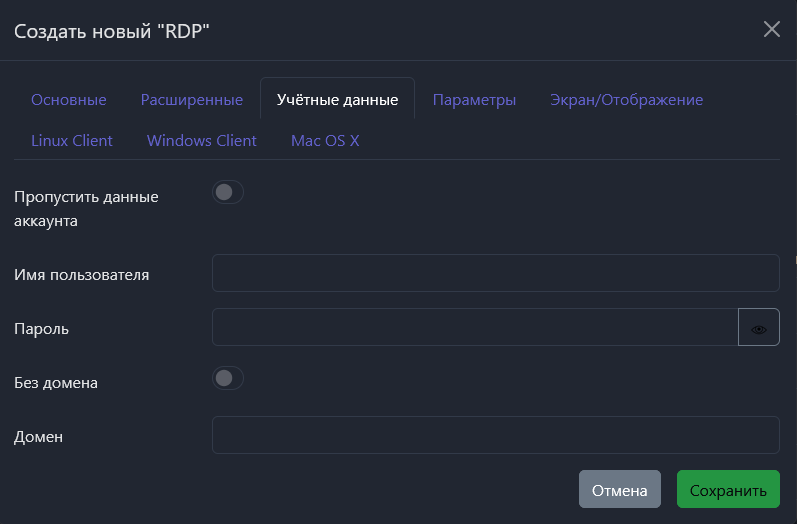Image resolution: width=797 pixels, height=524 pixels.
Task: Select the Учётные данные tab
Action: coord(337,100)
